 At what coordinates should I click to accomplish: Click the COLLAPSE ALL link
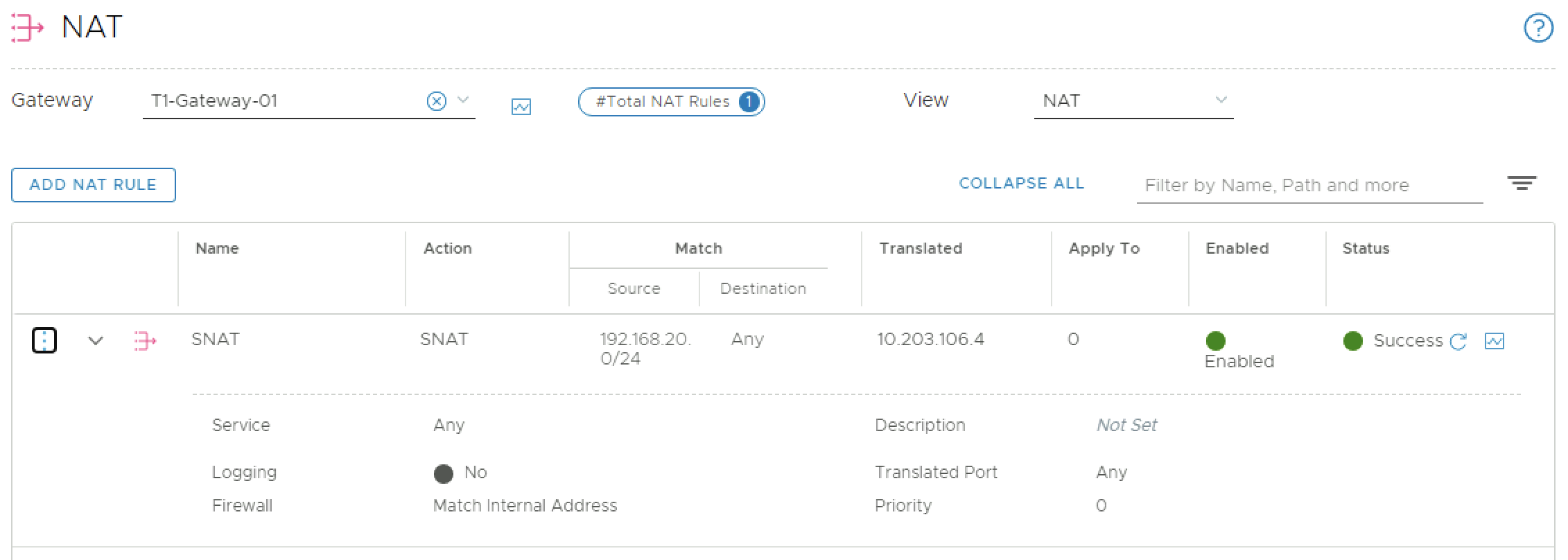coord(1021,184)
